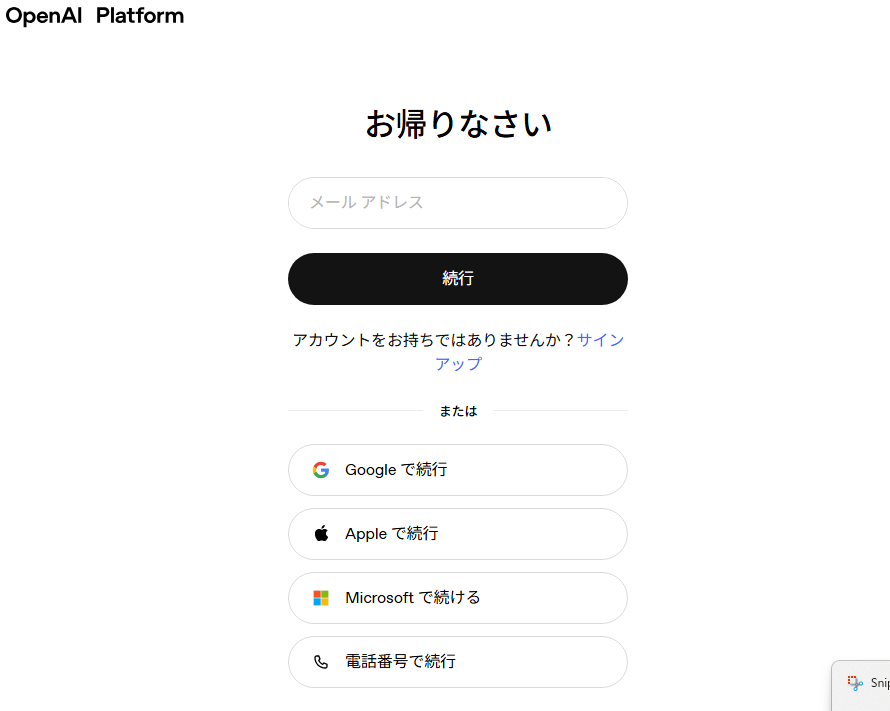This screenshot has height=711, width=890.
Task: Click the OpenAI wordmark in the header
Action: [x=43, y=16]
